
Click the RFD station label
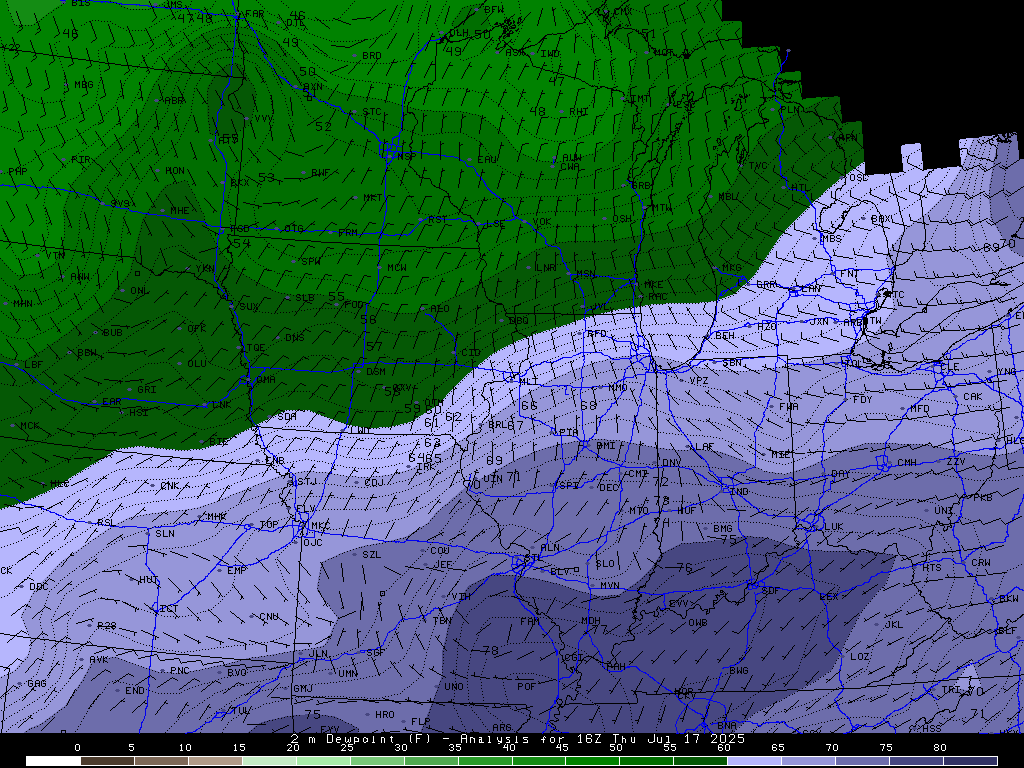(597, 334)
